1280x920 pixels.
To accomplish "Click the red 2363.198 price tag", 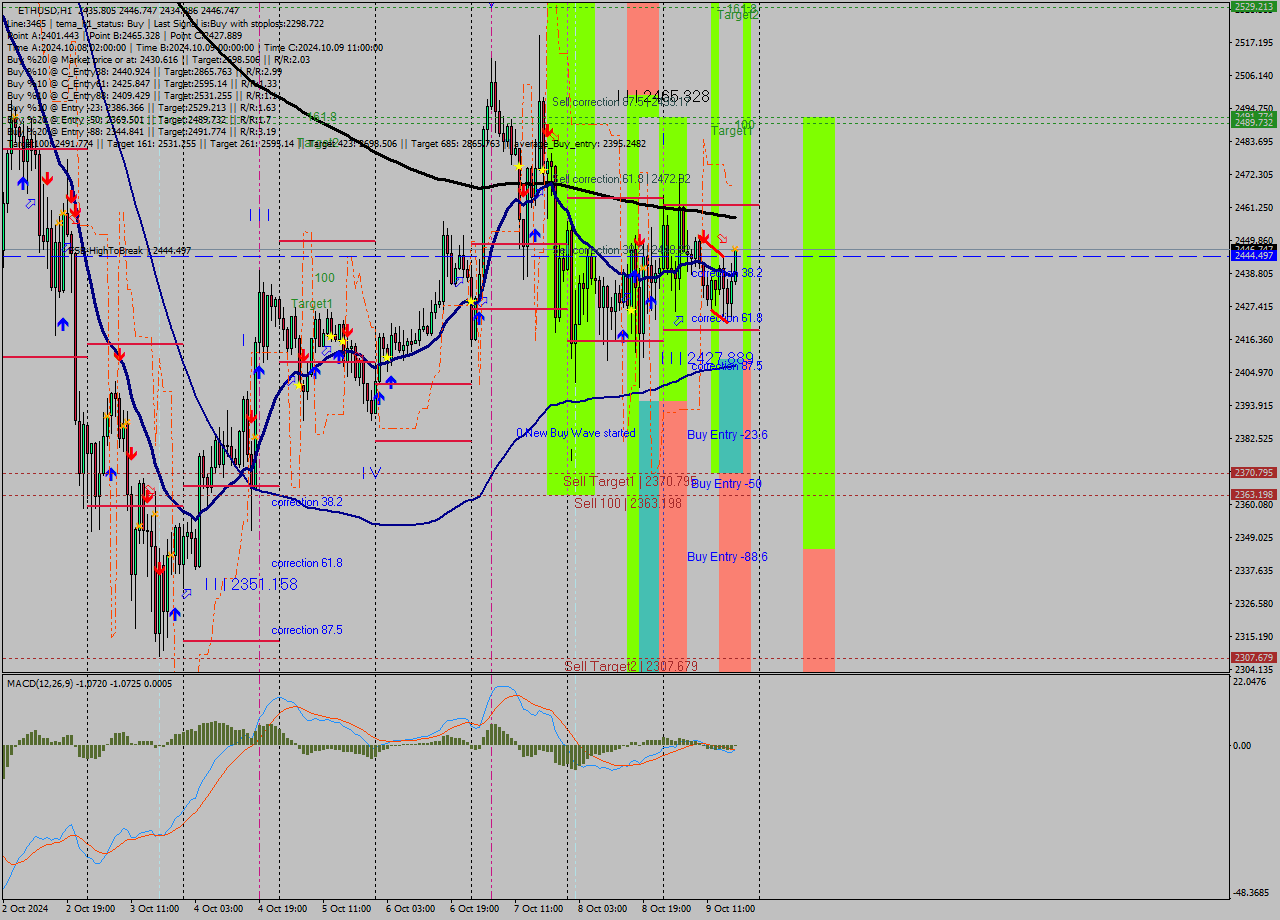I will click(x=1253, y=495).
